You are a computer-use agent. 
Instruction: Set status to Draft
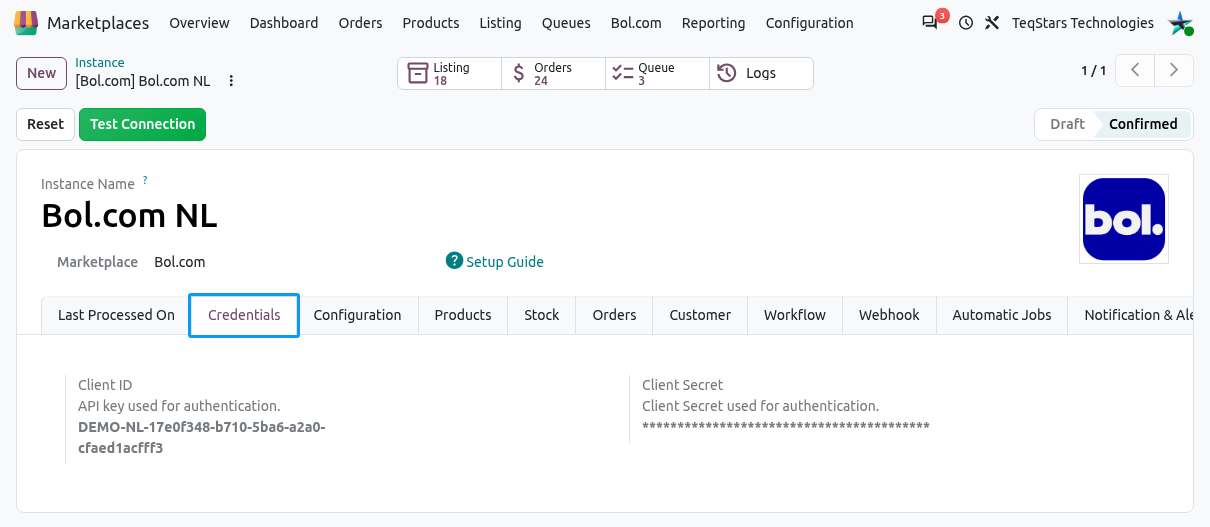[1066, 124]
